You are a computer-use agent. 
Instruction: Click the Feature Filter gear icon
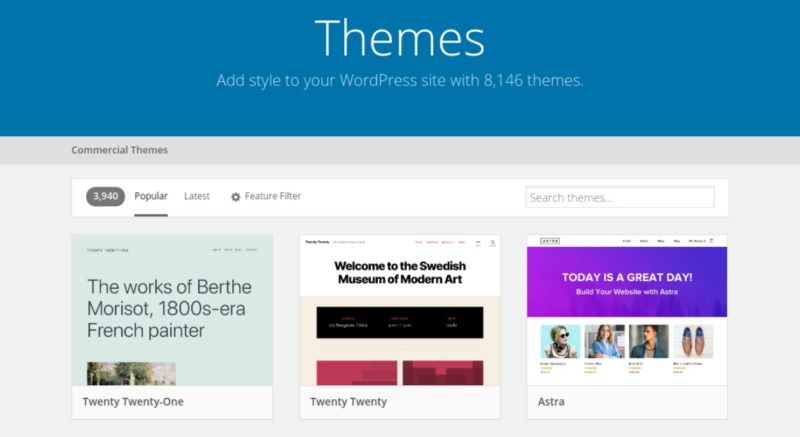(x=236, y=197)
